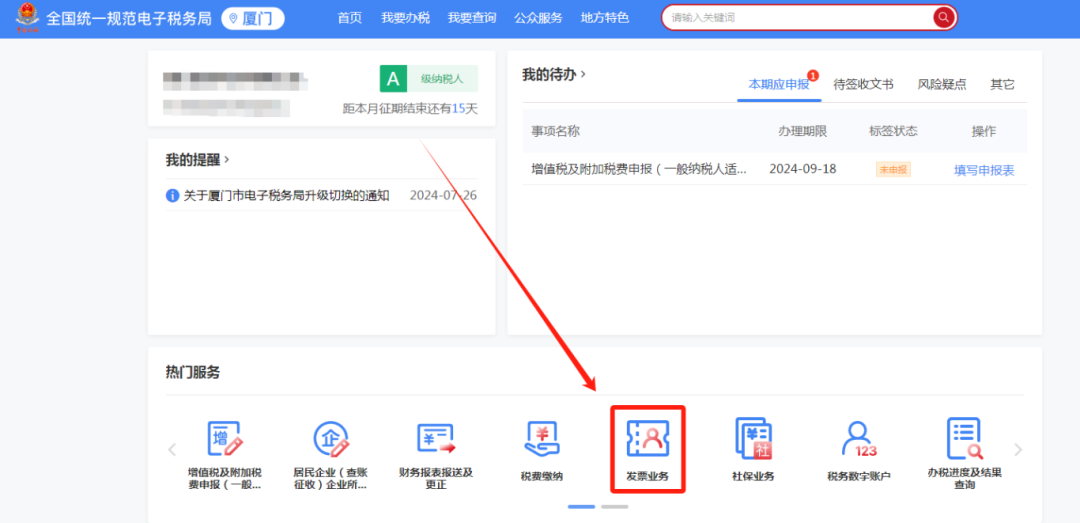Click 级纳税人 label
Image resolution: width=1080 pixels, height=523 pixels.
pos(442,79)
